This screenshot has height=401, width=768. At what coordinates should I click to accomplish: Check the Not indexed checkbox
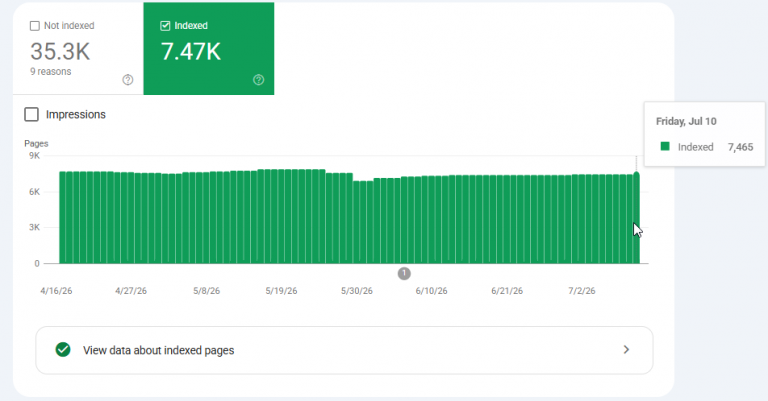click(x=35, y=26)
